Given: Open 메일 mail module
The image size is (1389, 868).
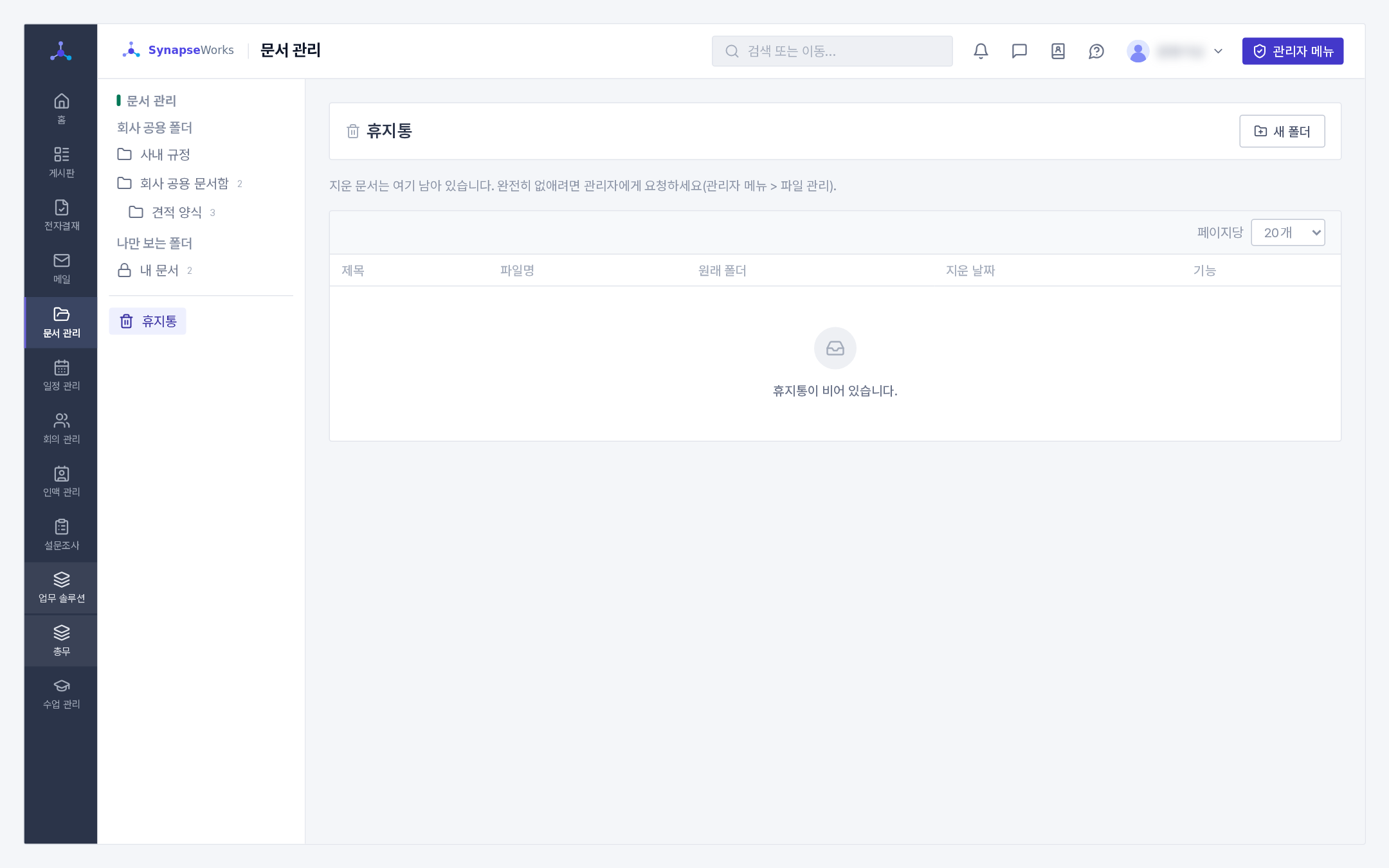Looking at the screenshot, I should pos(61,269).
